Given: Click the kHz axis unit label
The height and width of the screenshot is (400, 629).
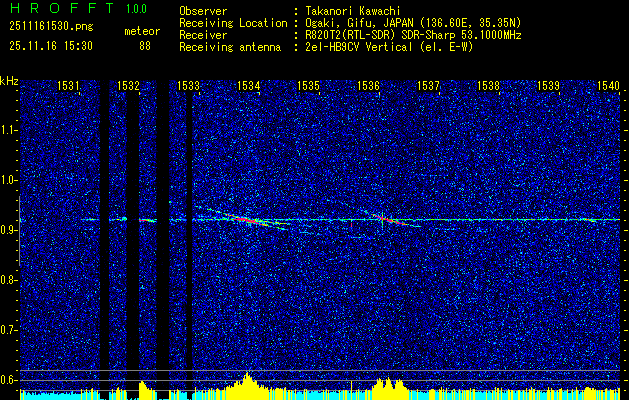Looking at the screenshot, I should point(9,81).
